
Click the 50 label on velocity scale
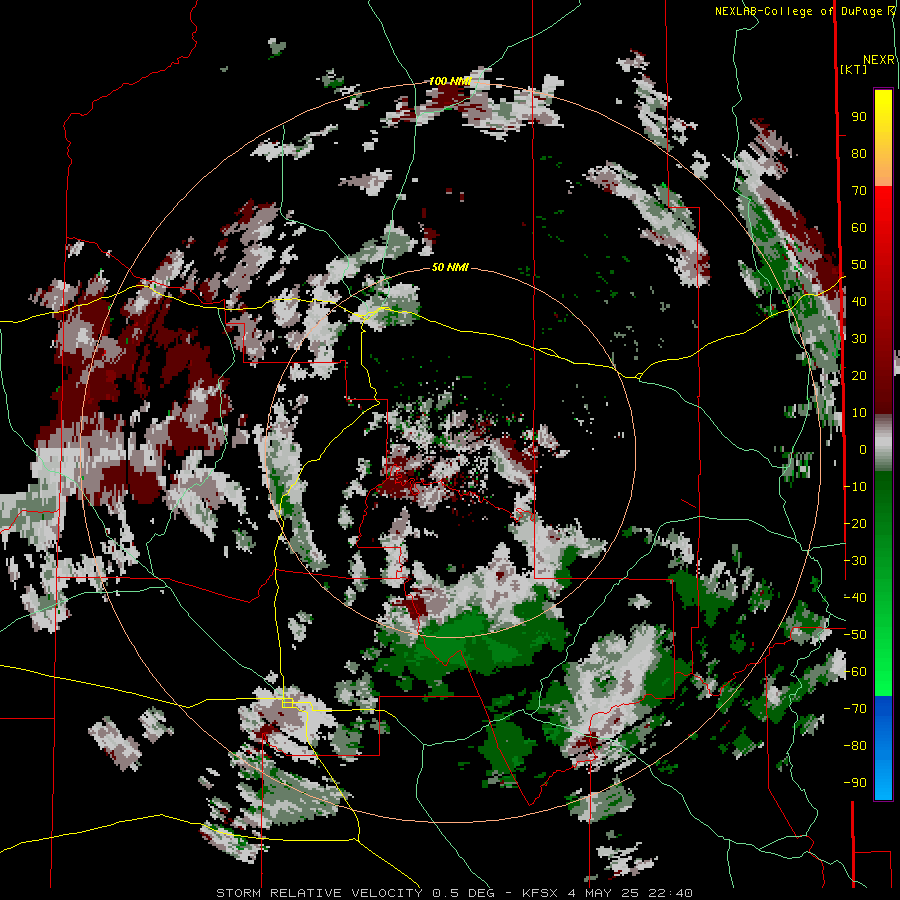(859, 265)
